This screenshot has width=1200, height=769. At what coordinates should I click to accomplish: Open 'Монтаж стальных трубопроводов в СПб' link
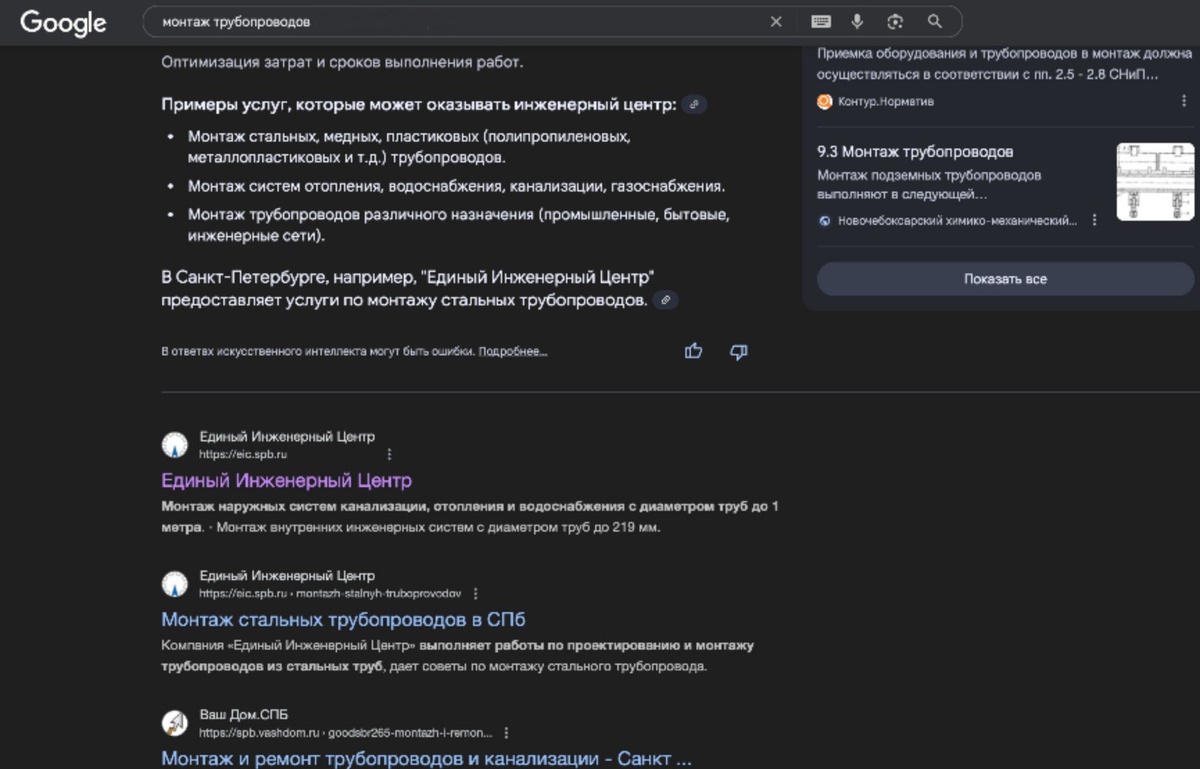click(x=343, y=619)
